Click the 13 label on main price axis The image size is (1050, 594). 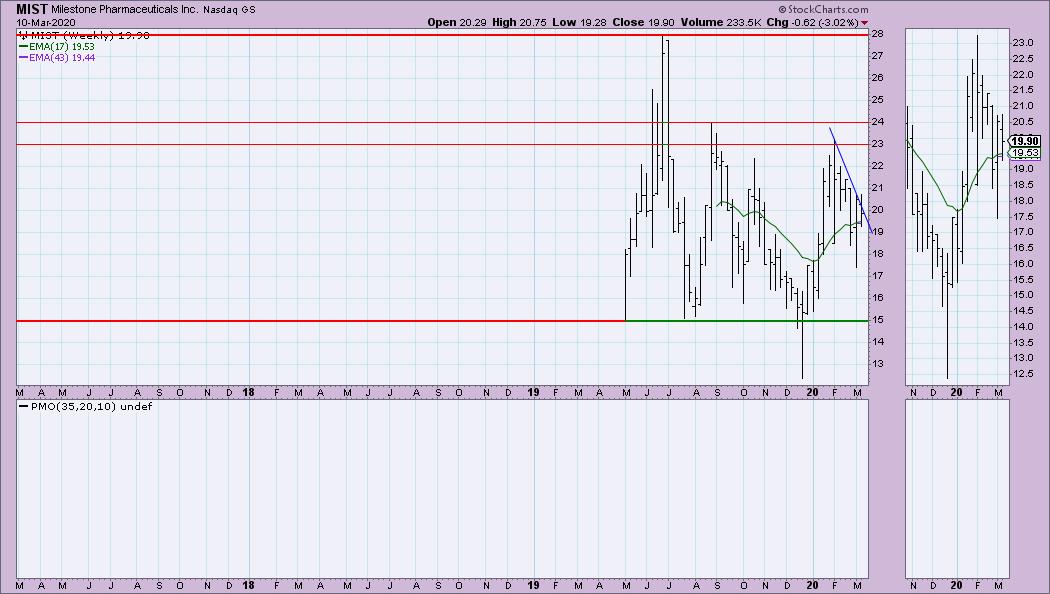coord(877,364)
